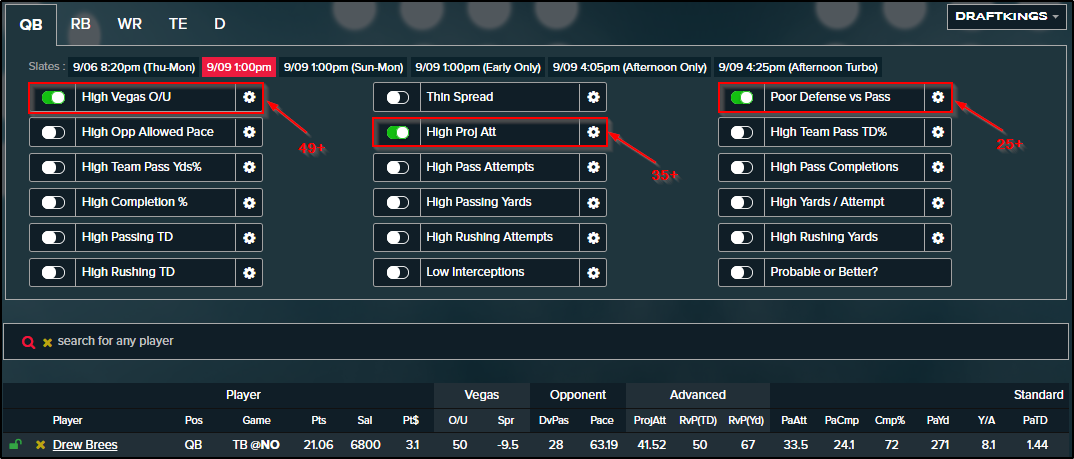Enable the High Team Pass TD% toggle
This screenshot has width=1074, height=459.
point(742,133)
